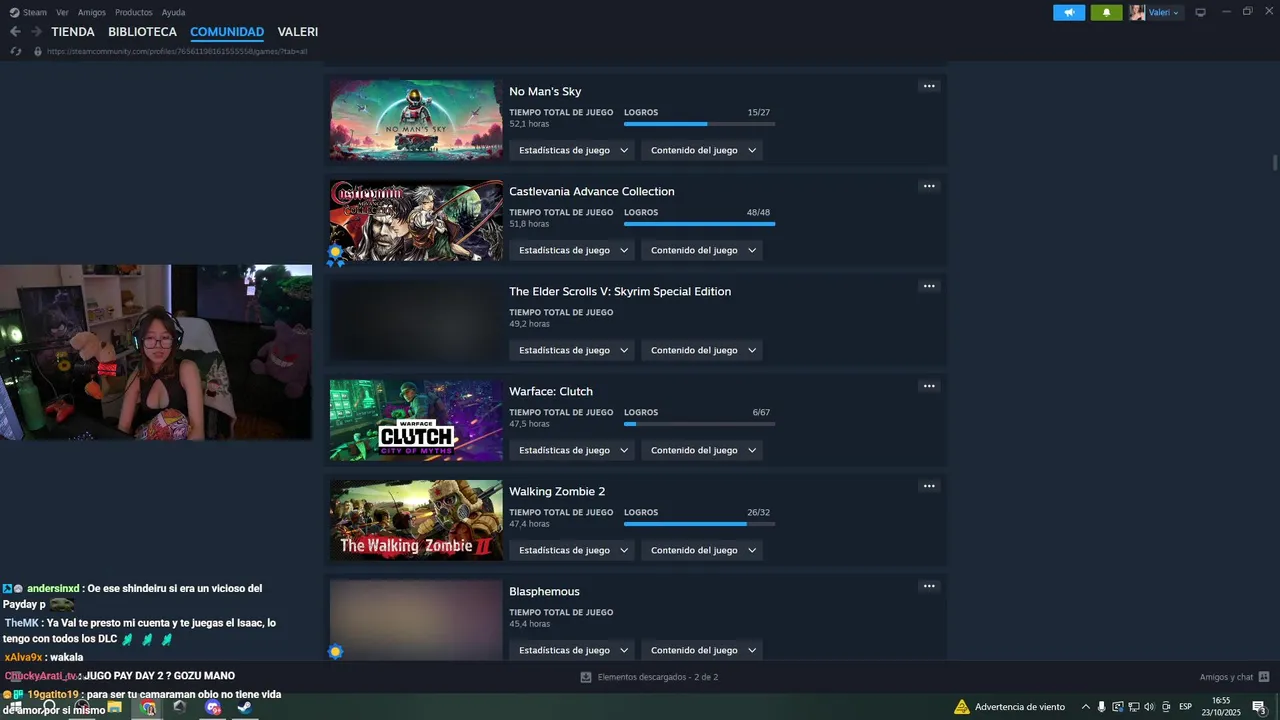The width and height of the screenshot is (1280, 720).
Task: Select the COMUNIDAD tab
Action: pos(227,32)
